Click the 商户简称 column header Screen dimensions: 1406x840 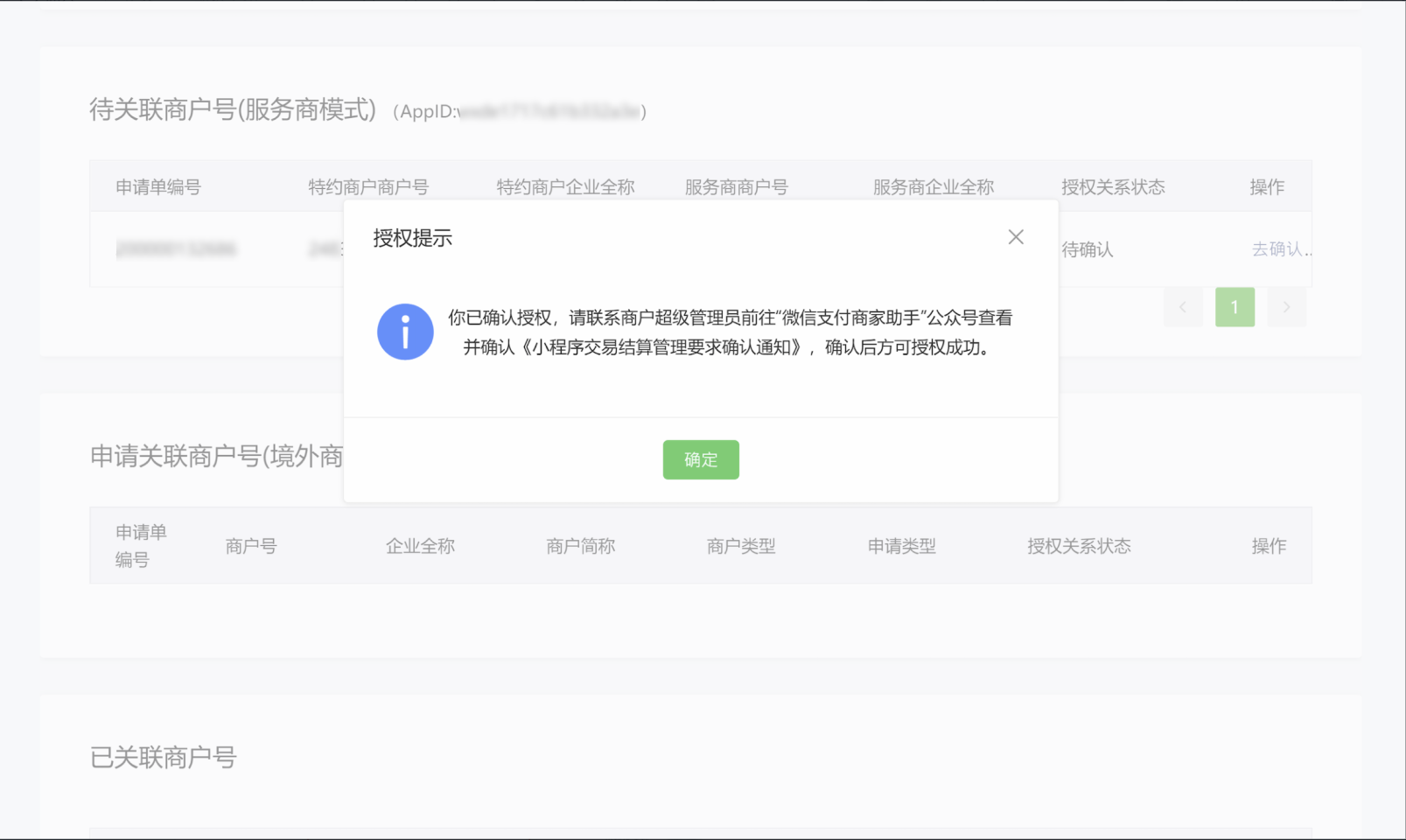pos(581,546)
